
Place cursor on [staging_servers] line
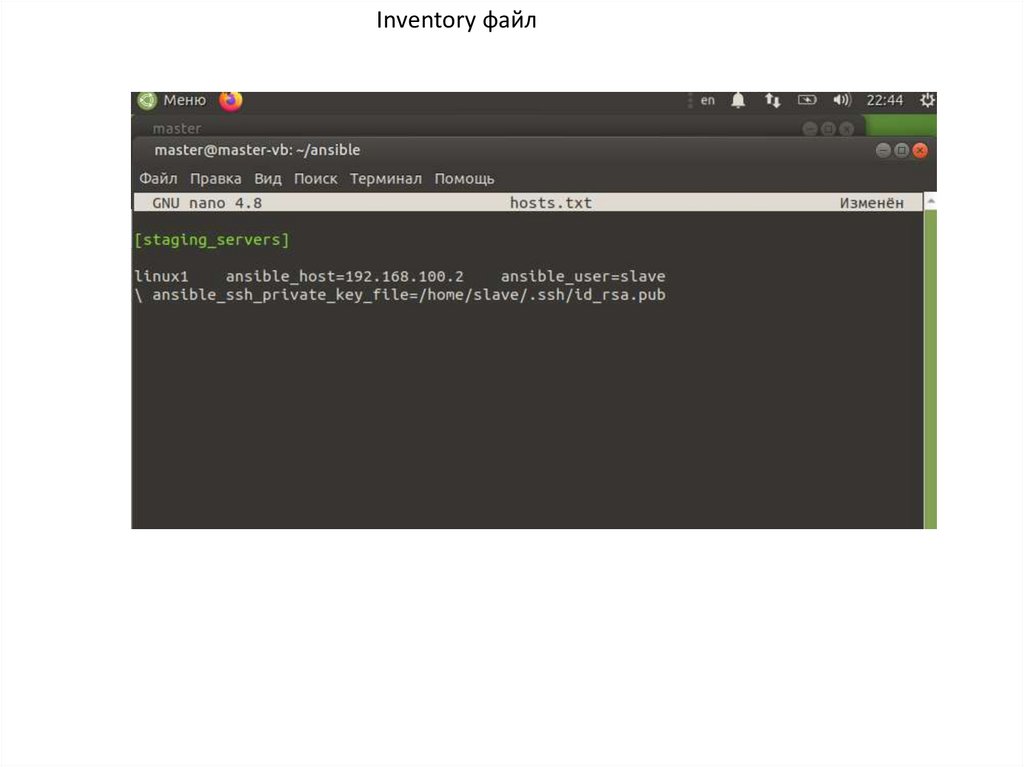point(212,240)
